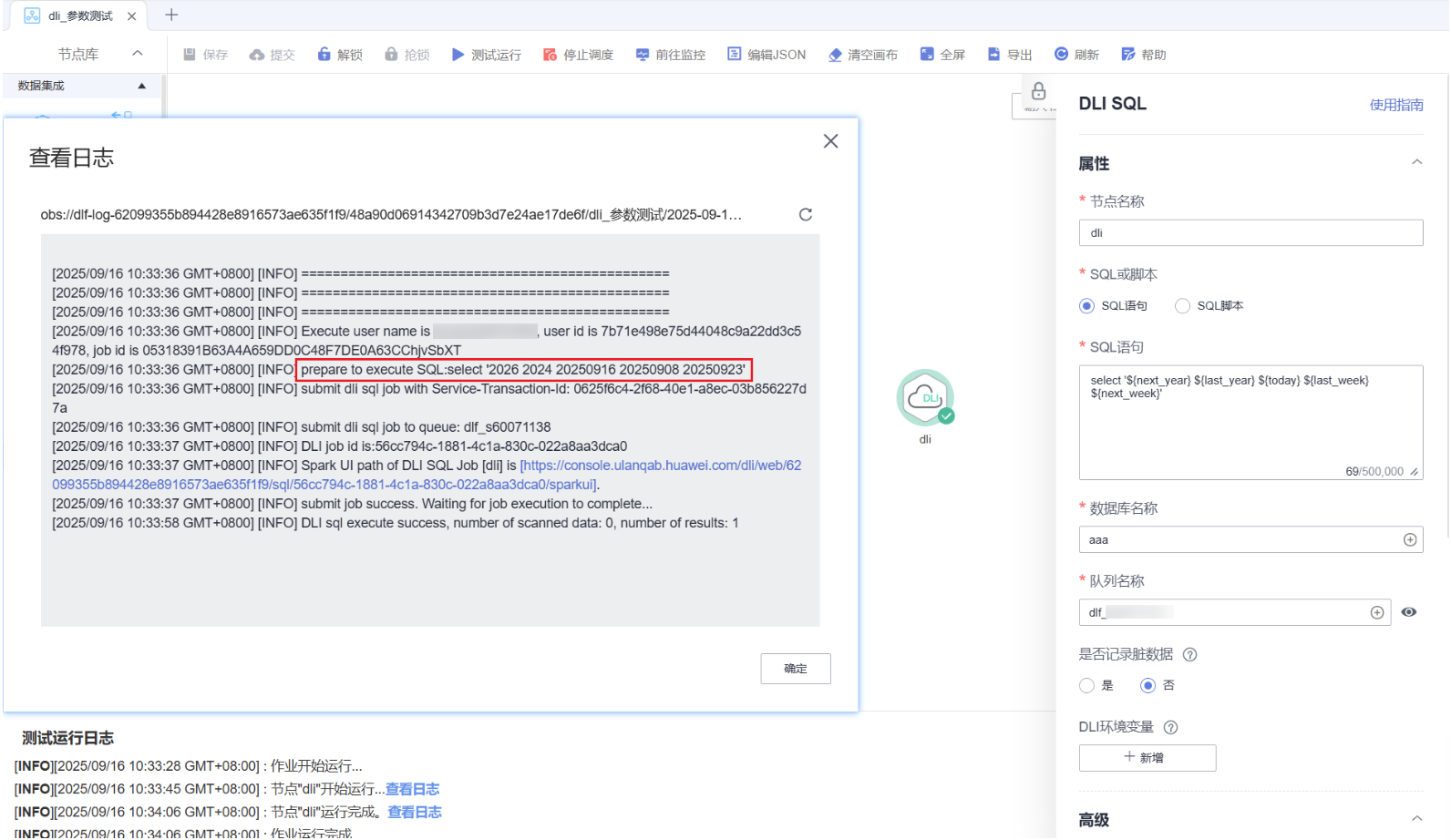Viewport: 1451px width, 840px height.
Task: Collapse the 节点库 panel
Action: click(x=138, y=54)
